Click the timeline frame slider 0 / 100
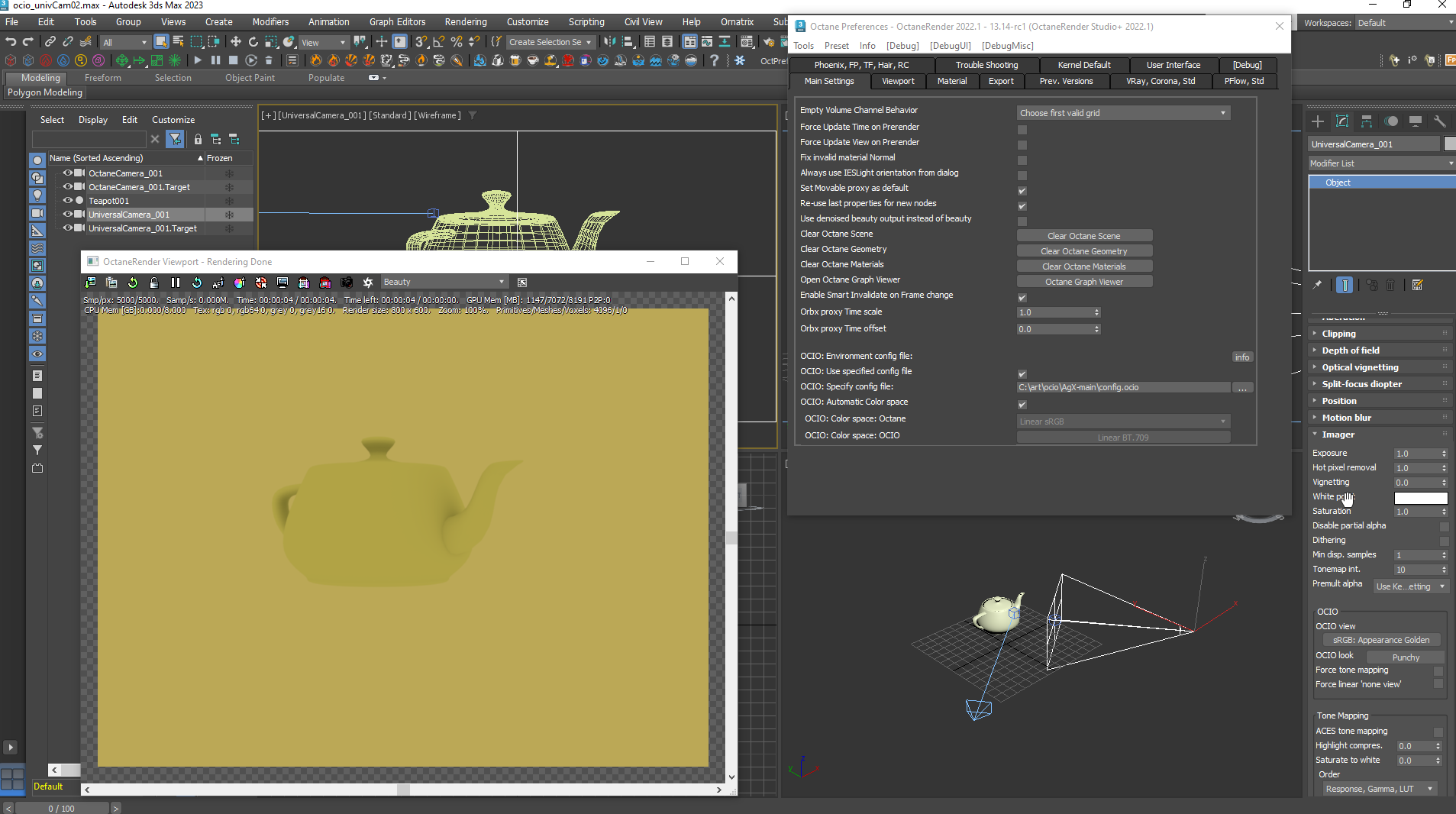This screenshot has height=814, width=1456. [x=62, y=808]
